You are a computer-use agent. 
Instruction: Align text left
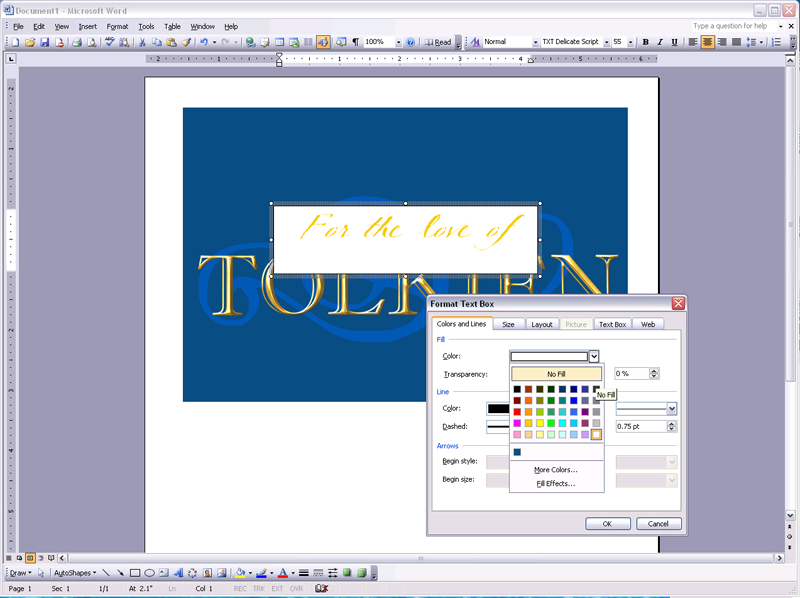tap(693, 42)
